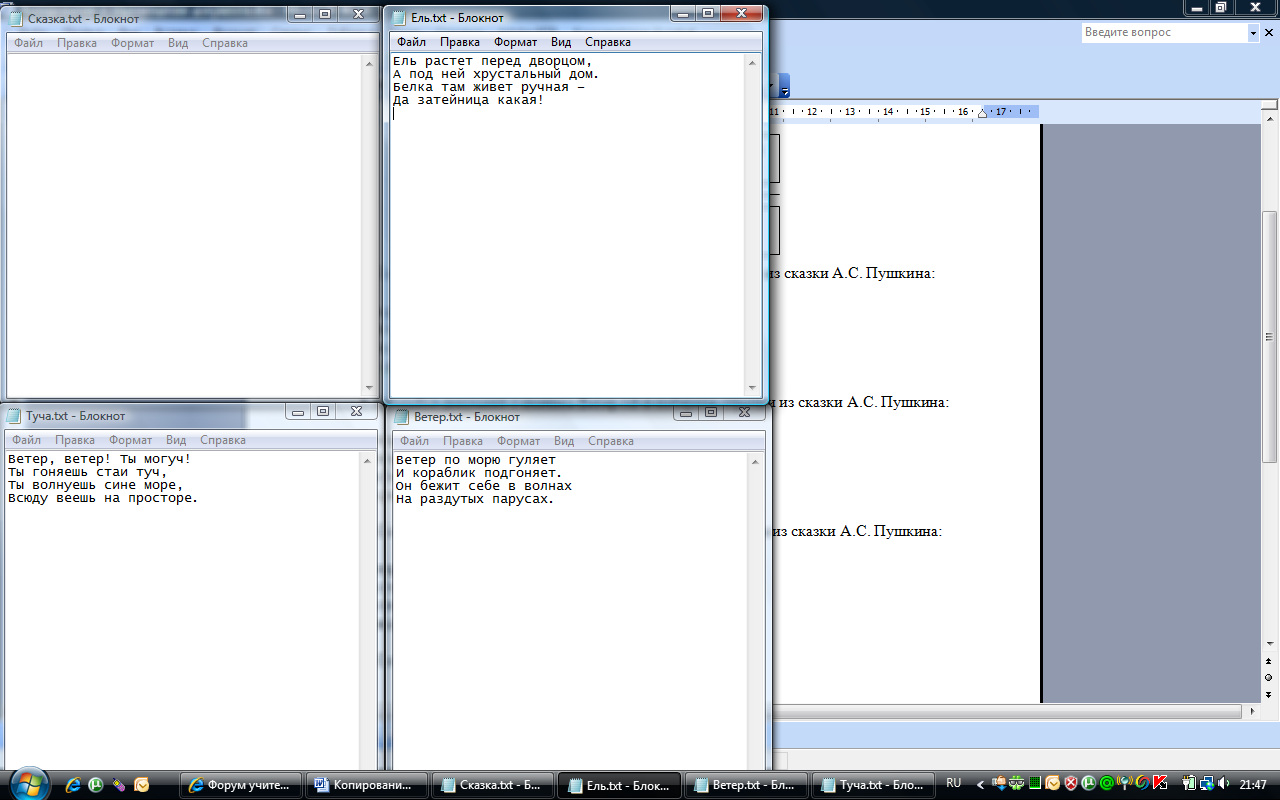Viewport: 1280px width, 800px height.
Task: Open Формат menu in Ель.txt window
Action: [x=515, y=42]
